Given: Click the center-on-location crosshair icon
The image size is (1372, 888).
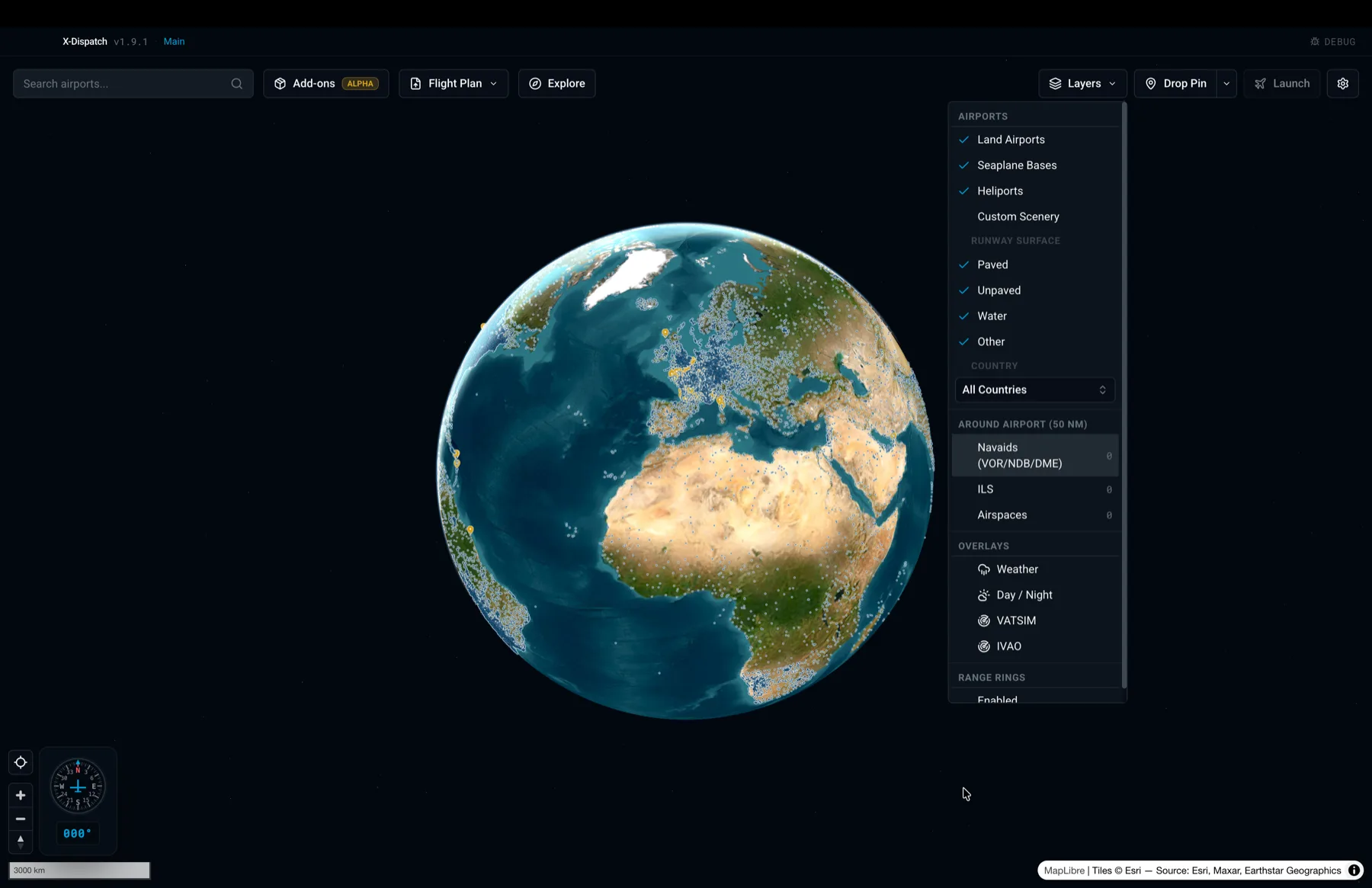Looking at the screenshot, I should 21,762.
